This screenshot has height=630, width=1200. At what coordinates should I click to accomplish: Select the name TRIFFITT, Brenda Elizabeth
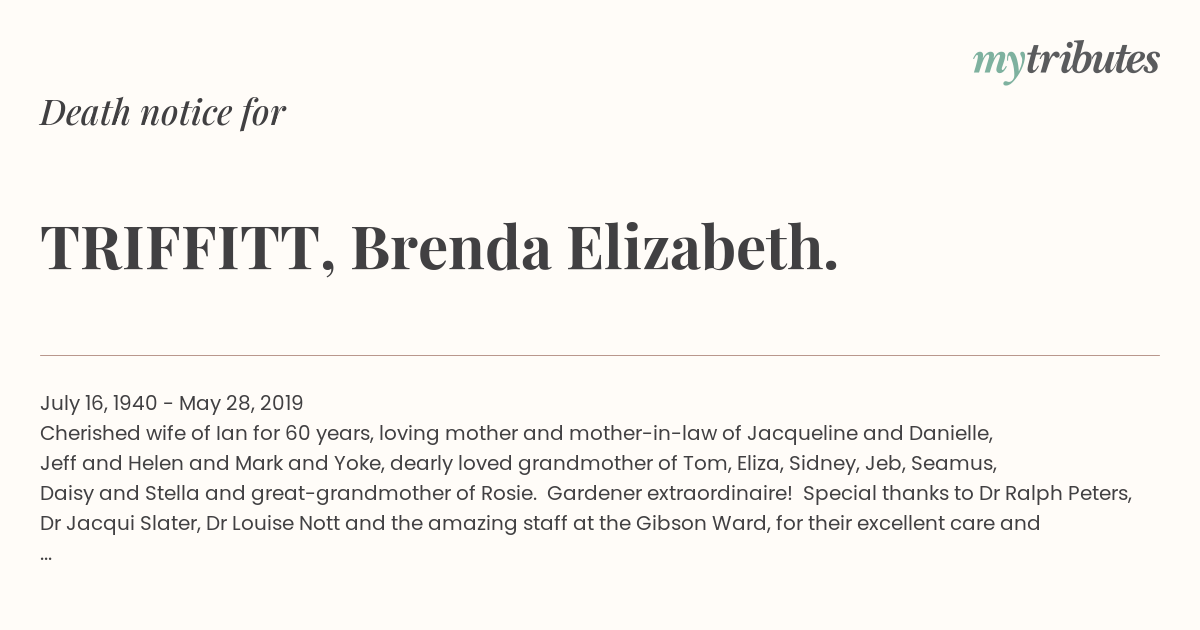click(x=439, y=248)
